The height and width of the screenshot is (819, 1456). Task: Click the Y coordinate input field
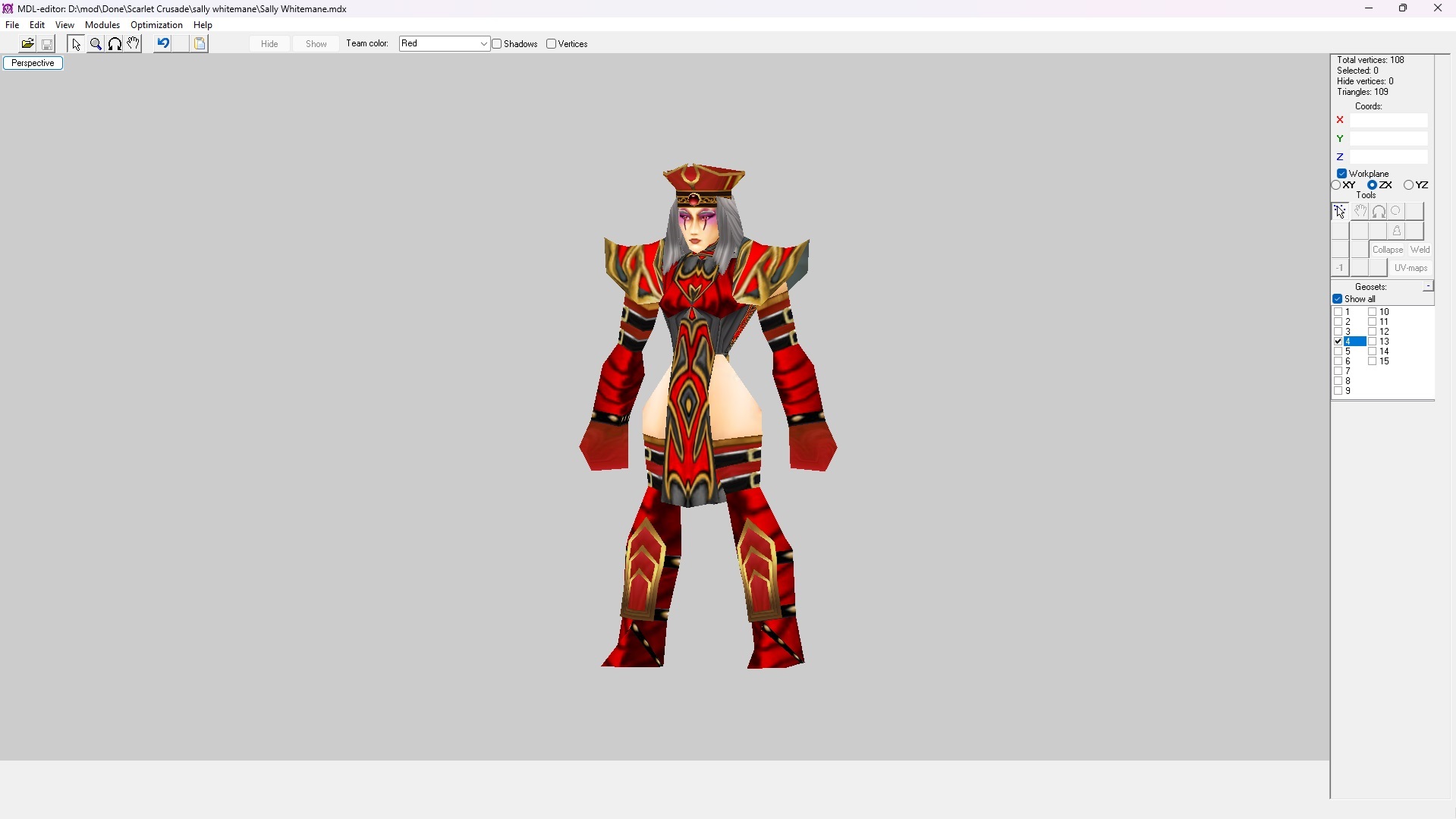pyautogui.click(x=1390, y=139)
